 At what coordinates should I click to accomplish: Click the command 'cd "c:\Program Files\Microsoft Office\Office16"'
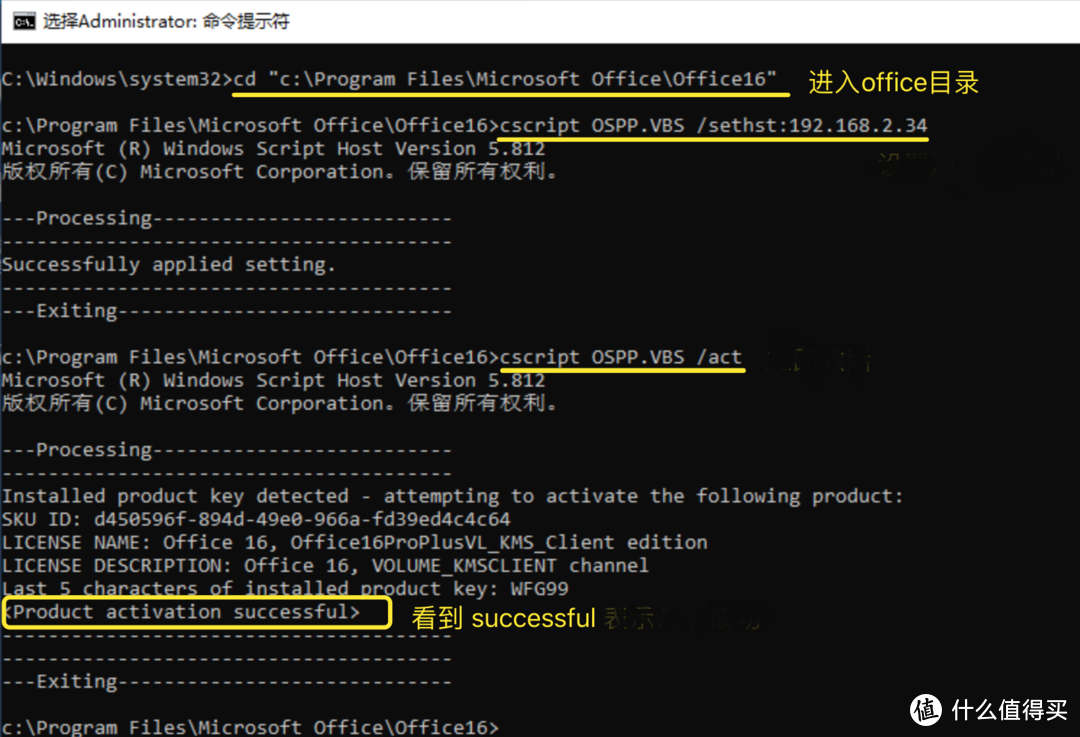coord(505,79)
